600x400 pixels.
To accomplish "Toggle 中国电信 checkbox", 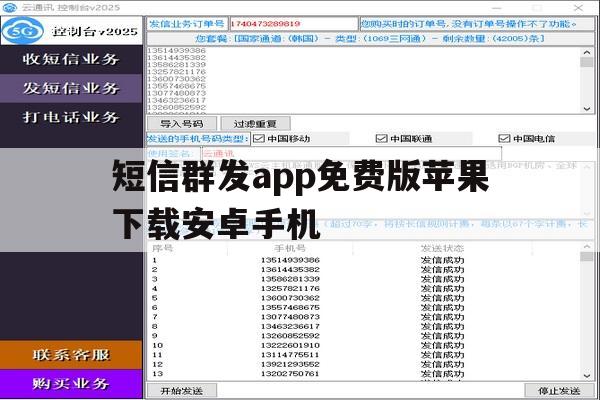I will click(504, 139).
